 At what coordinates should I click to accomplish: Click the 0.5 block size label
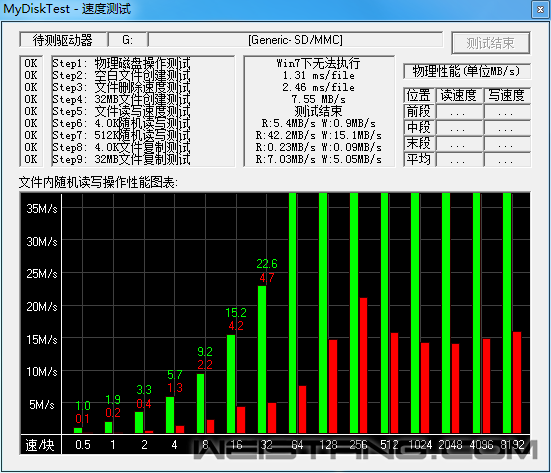point(83,445)
